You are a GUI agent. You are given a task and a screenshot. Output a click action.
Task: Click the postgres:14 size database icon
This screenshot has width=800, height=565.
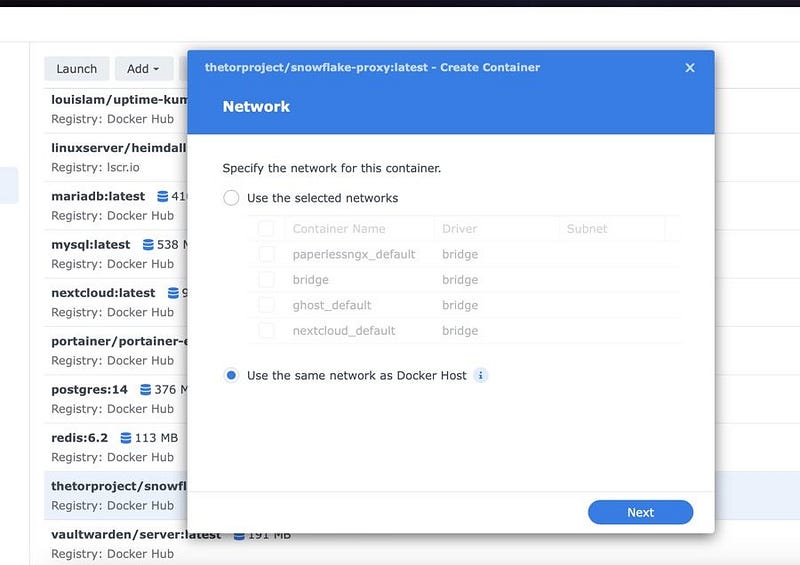[x=145, y=390]
